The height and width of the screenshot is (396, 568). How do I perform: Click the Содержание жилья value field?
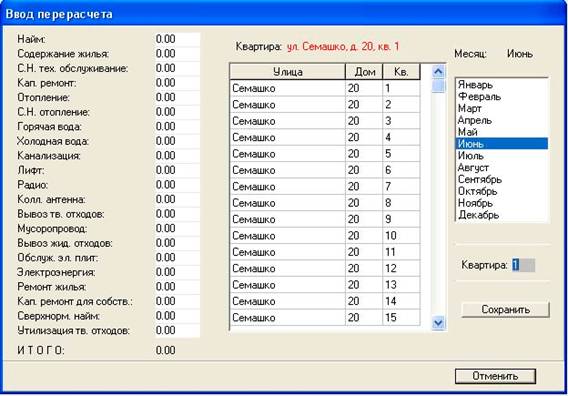pyautogui.click(x=177, y=54)
